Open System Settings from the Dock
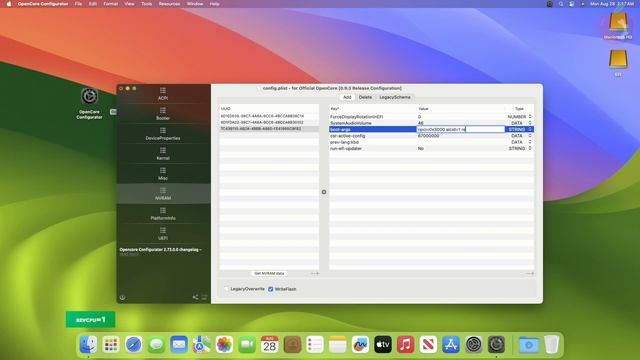The height and width of the screenshot is (360, 640). 473,345
